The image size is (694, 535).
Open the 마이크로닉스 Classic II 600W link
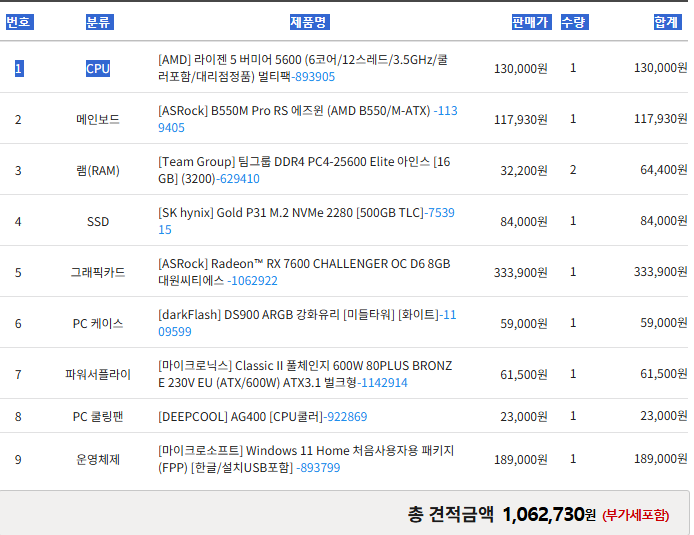pyautogui.click(x=305, y=374)
